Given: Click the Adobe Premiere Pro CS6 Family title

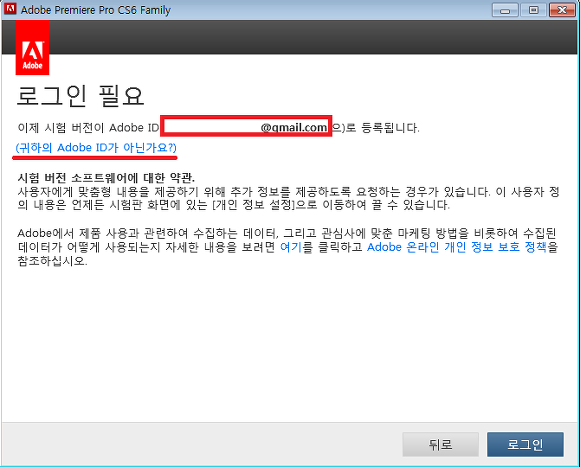Looking at the screenshot, I should coord(96,10).
